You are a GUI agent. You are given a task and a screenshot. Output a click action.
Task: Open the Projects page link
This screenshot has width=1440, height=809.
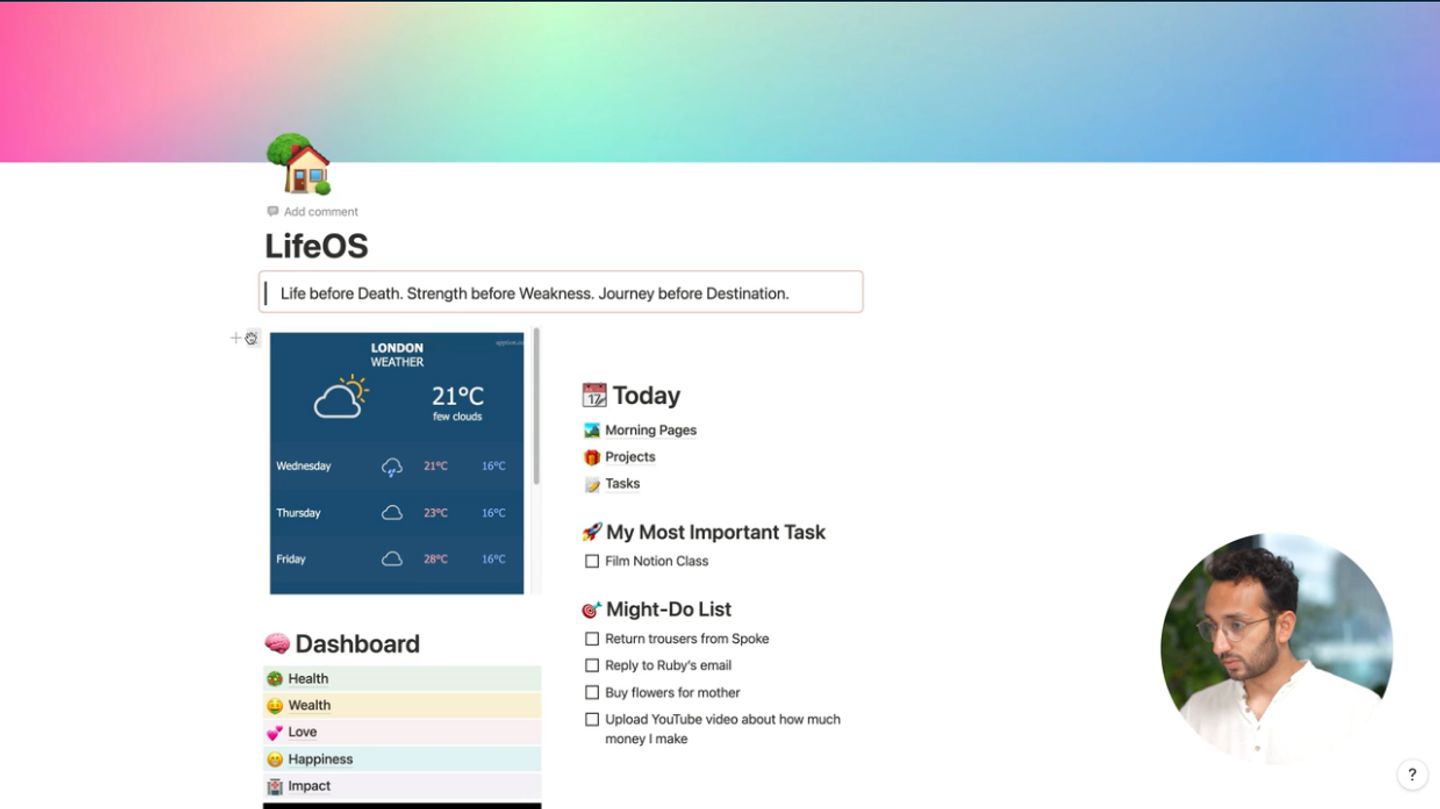630,457
